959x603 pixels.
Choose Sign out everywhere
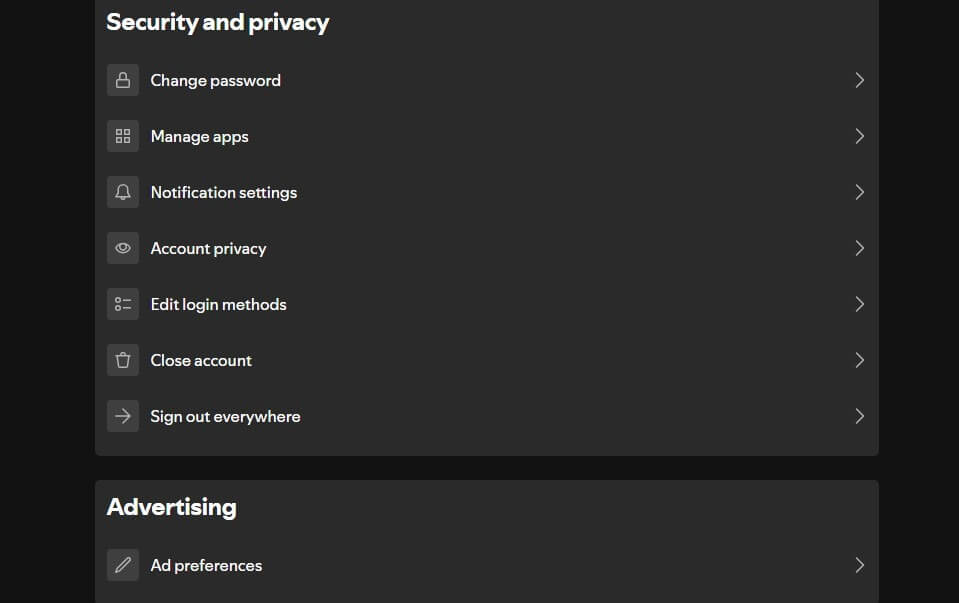[x=225, y=416]
